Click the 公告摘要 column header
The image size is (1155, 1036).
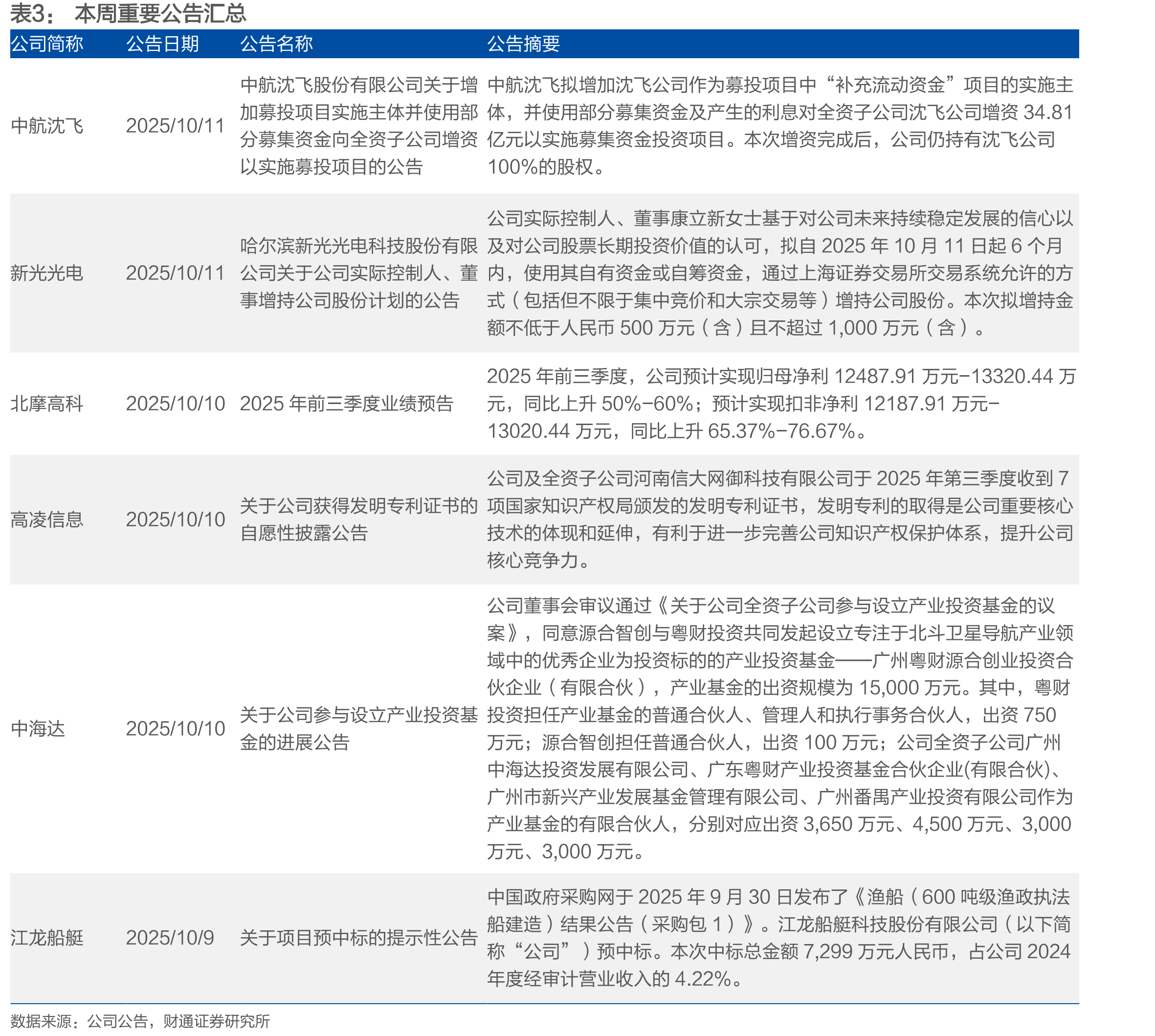click(x=523, y=44)
